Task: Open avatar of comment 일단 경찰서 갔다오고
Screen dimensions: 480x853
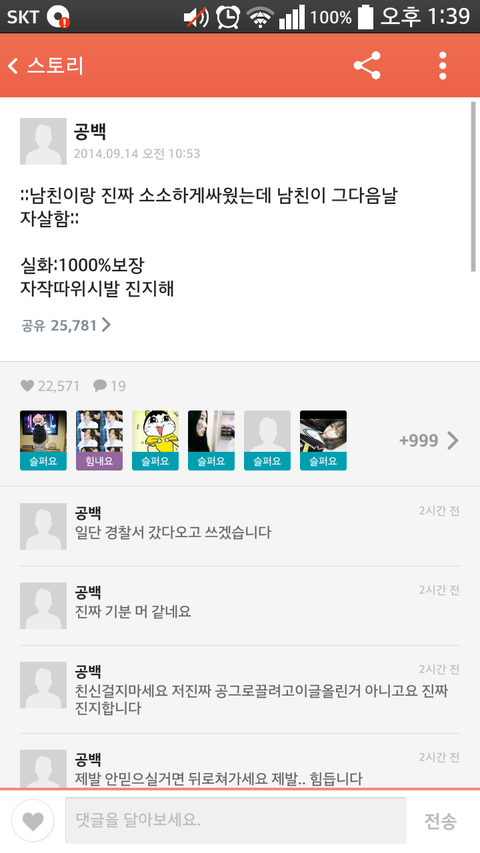Action: pyautogui.click(x=44, y=526)
